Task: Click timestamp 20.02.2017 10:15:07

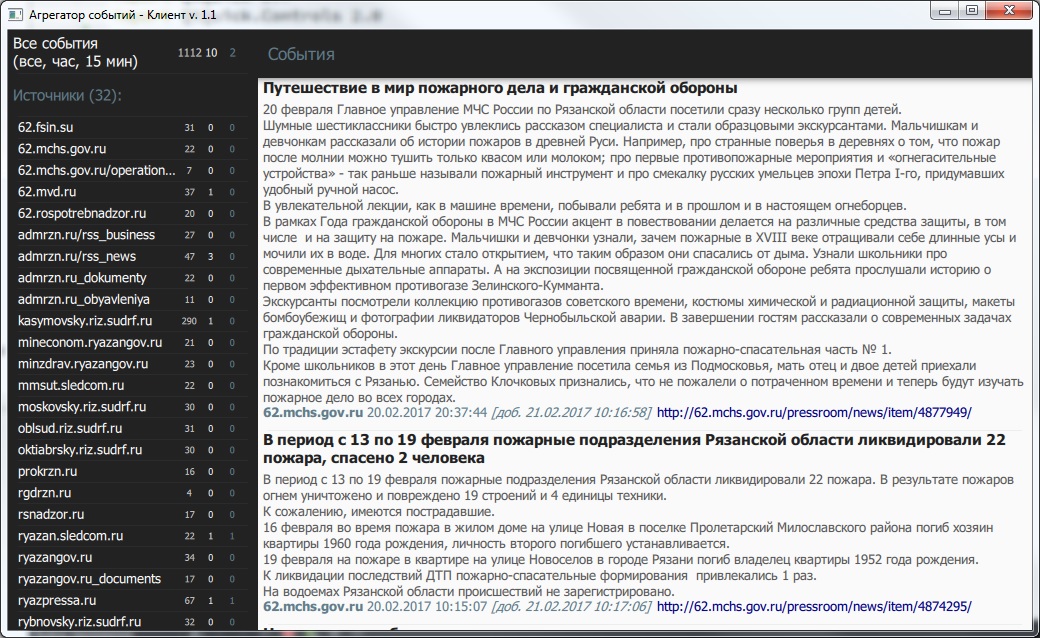Action: point(427,606)
